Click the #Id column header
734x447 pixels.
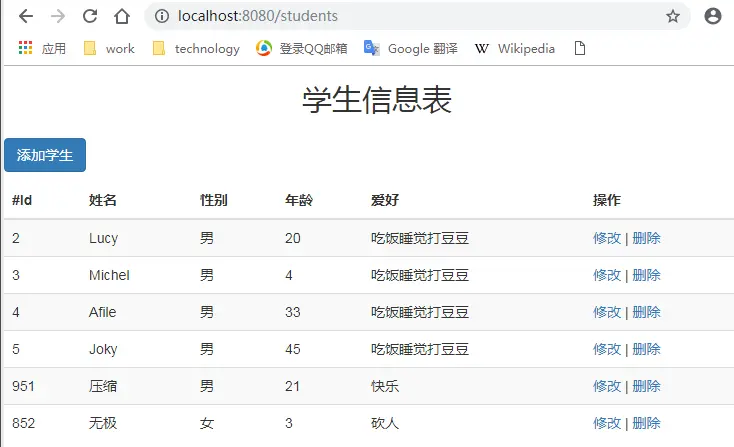(x=22, y=200)
